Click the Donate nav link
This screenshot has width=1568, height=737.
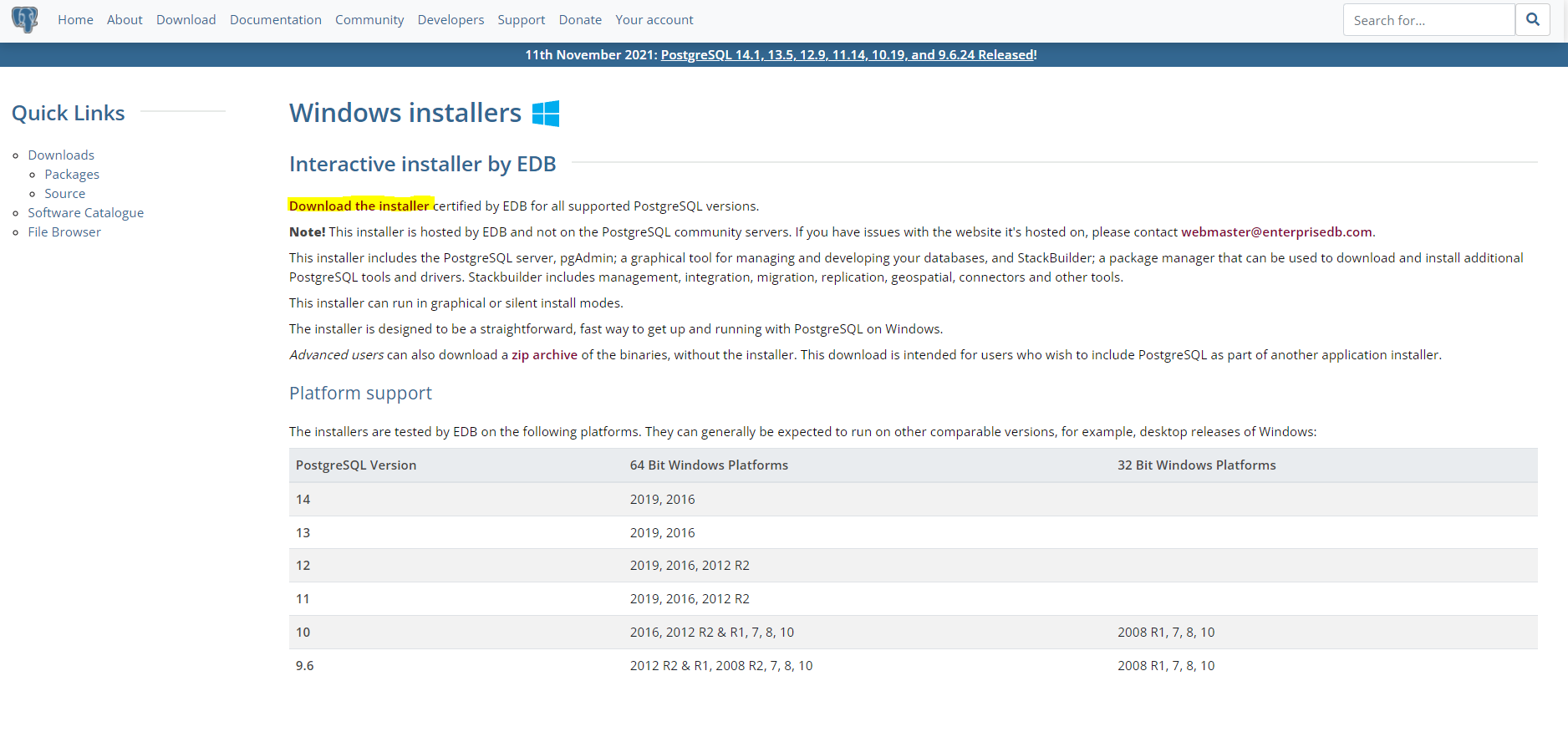(580, 19)
